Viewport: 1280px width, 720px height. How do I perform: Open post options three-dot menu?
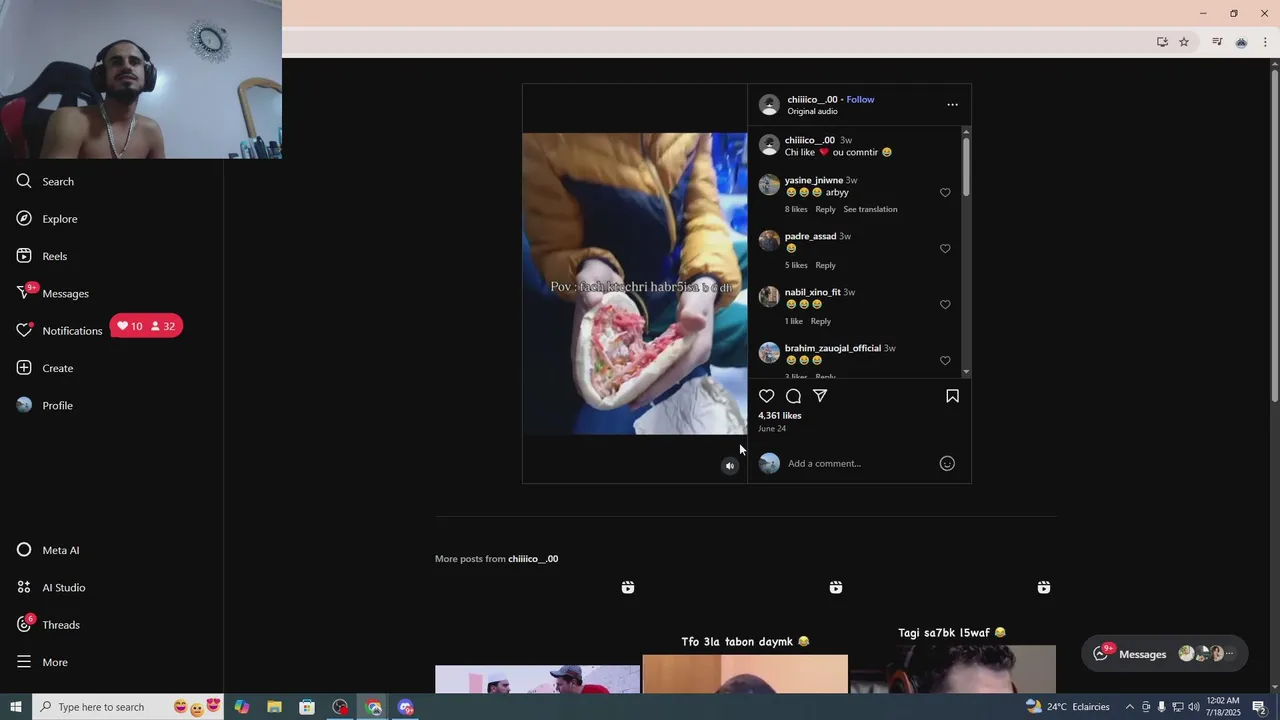(952, 104)
